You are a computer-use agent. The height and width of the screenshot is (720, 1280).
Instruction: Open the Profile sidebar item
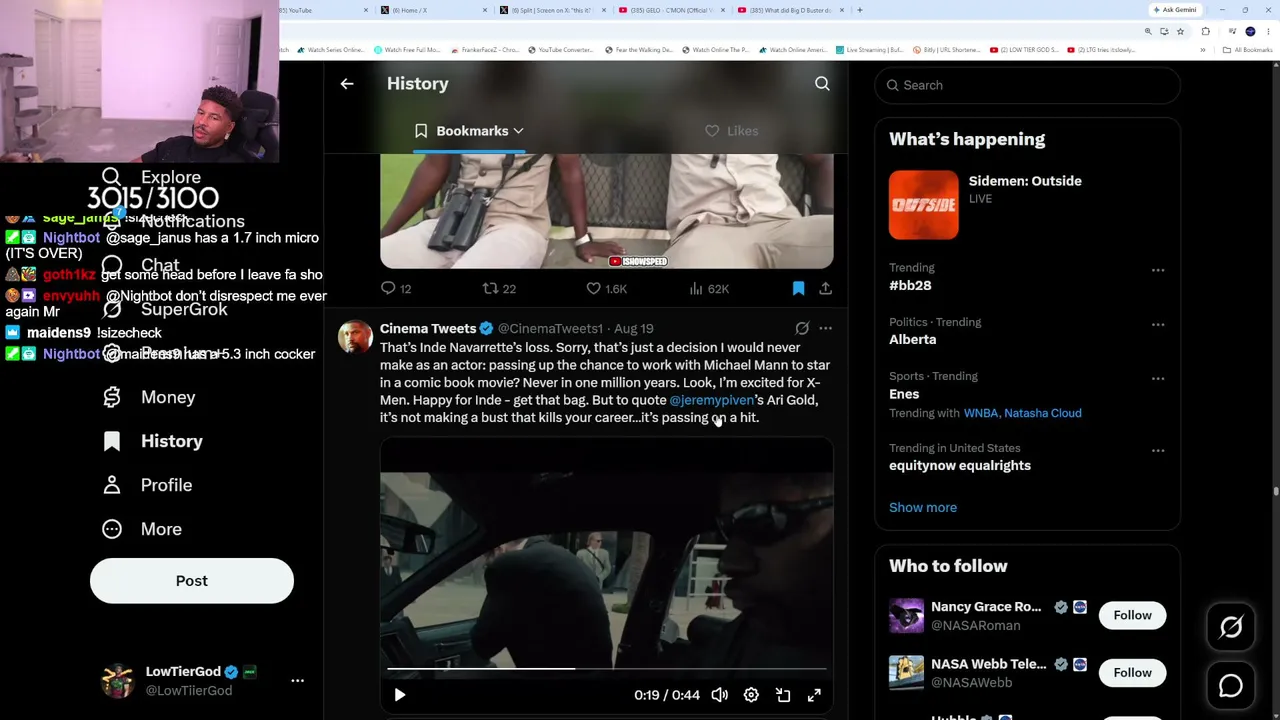[x=148, y=485]
